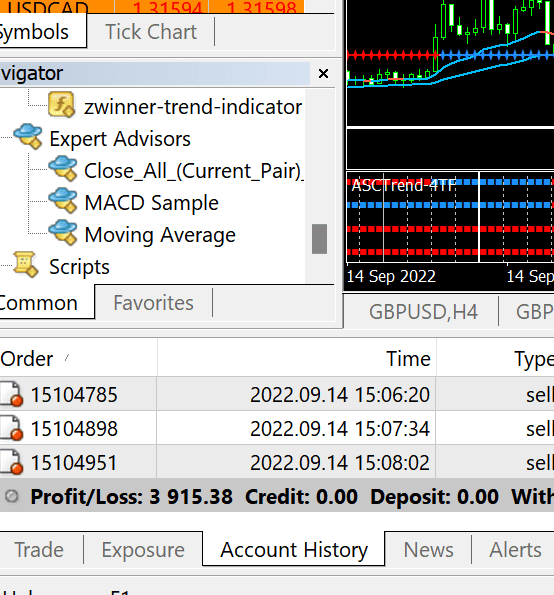The width and height of the screenshot is (554, 595).
Task: Click the Profit/Loss summary row icon
Action: pos(12,496)
